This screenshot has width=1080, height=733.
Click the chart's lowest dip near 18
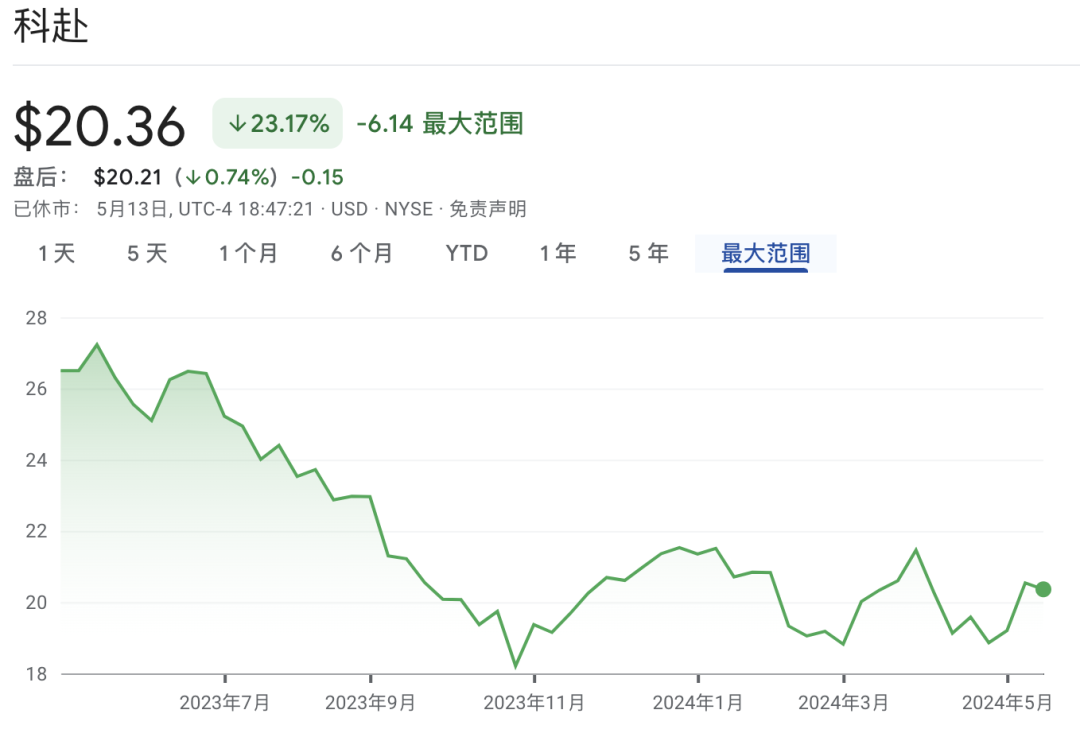click(516, 666)
